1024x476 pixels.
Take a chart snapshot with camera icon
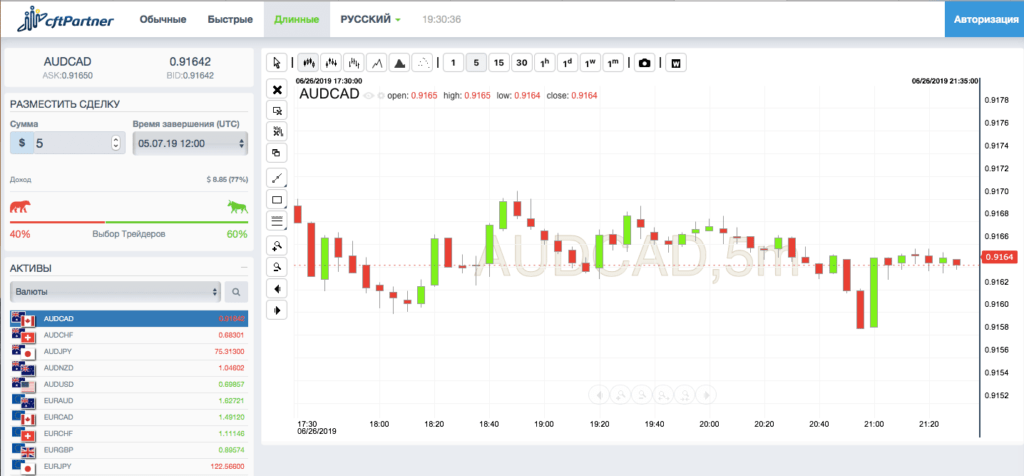645,63
